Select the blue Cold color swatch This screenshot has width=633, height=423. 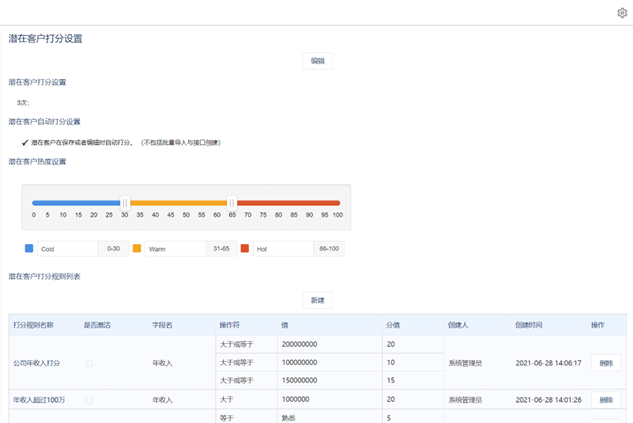(x=29, y=248)
